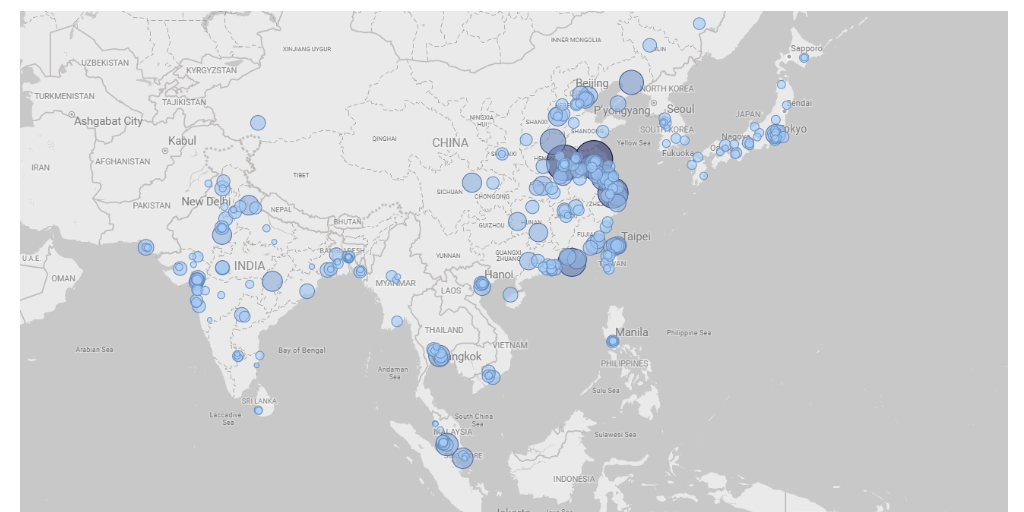
Task: Click the INNER MONGOLIA region label
Action: (x=576, y=40)
